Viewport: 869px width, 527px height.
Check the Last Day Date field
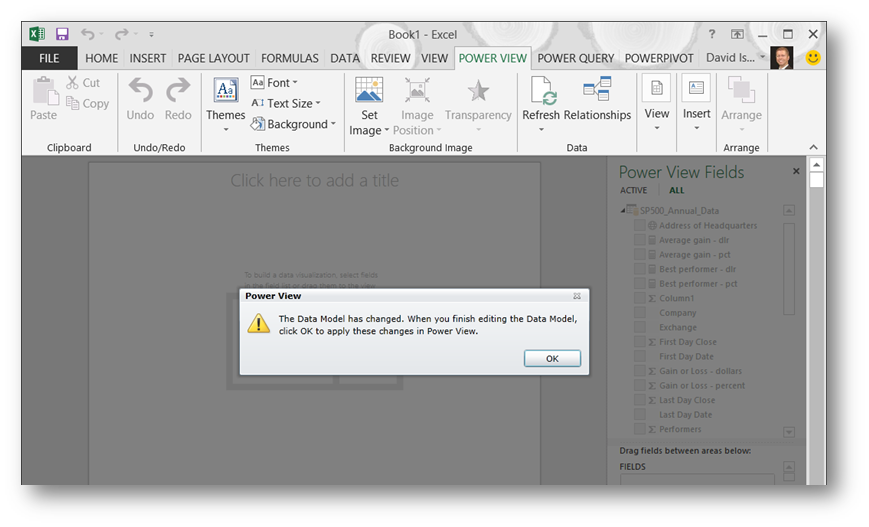(x=640, y=415)
